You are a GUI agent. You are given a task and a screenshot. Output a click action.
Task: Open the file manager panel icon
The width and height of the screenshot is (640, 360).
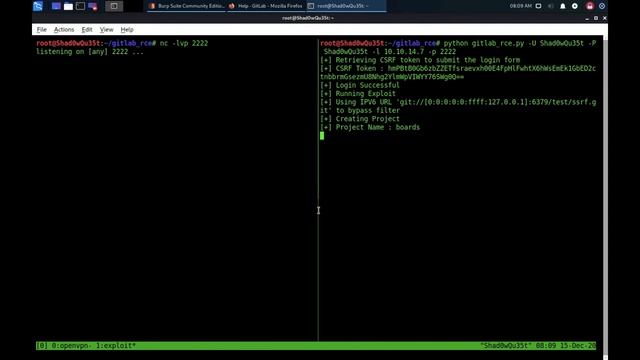(x=69, y=6)
